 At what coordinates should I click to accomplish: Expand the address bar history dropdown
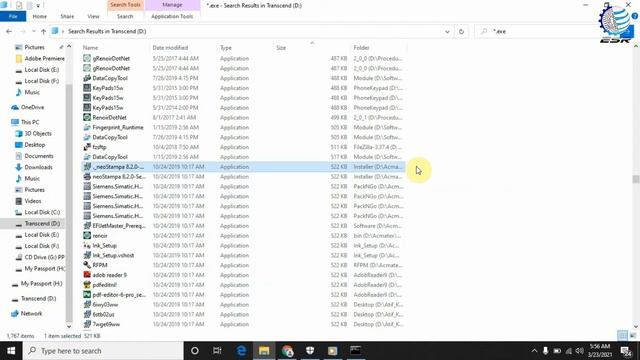[x=447, y=31]
